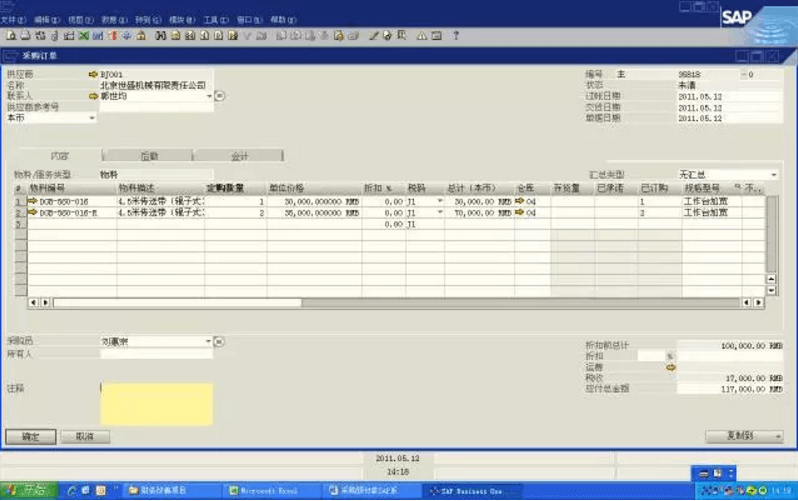Expand the 本币 currency dropdown
Image resolution: width=798 pixels, height=501 pixels.
click(92, 118)
